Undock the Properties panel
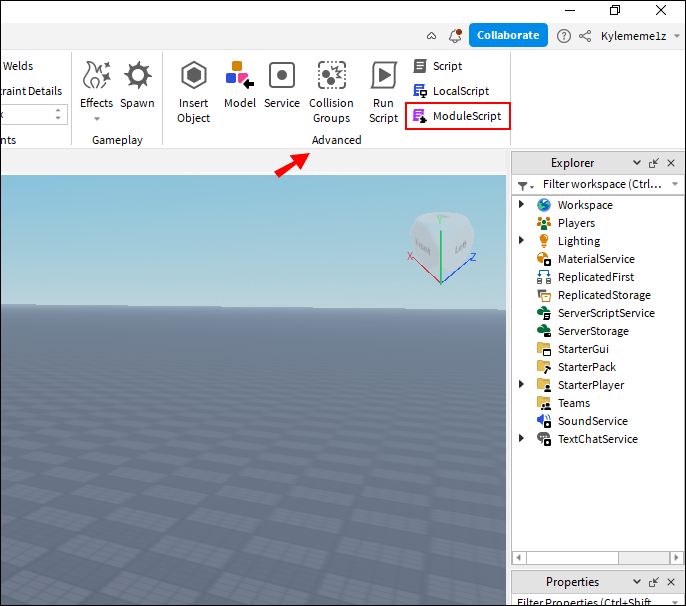The image size is (686, 606). pyautogui.click(x=654, y=582)
